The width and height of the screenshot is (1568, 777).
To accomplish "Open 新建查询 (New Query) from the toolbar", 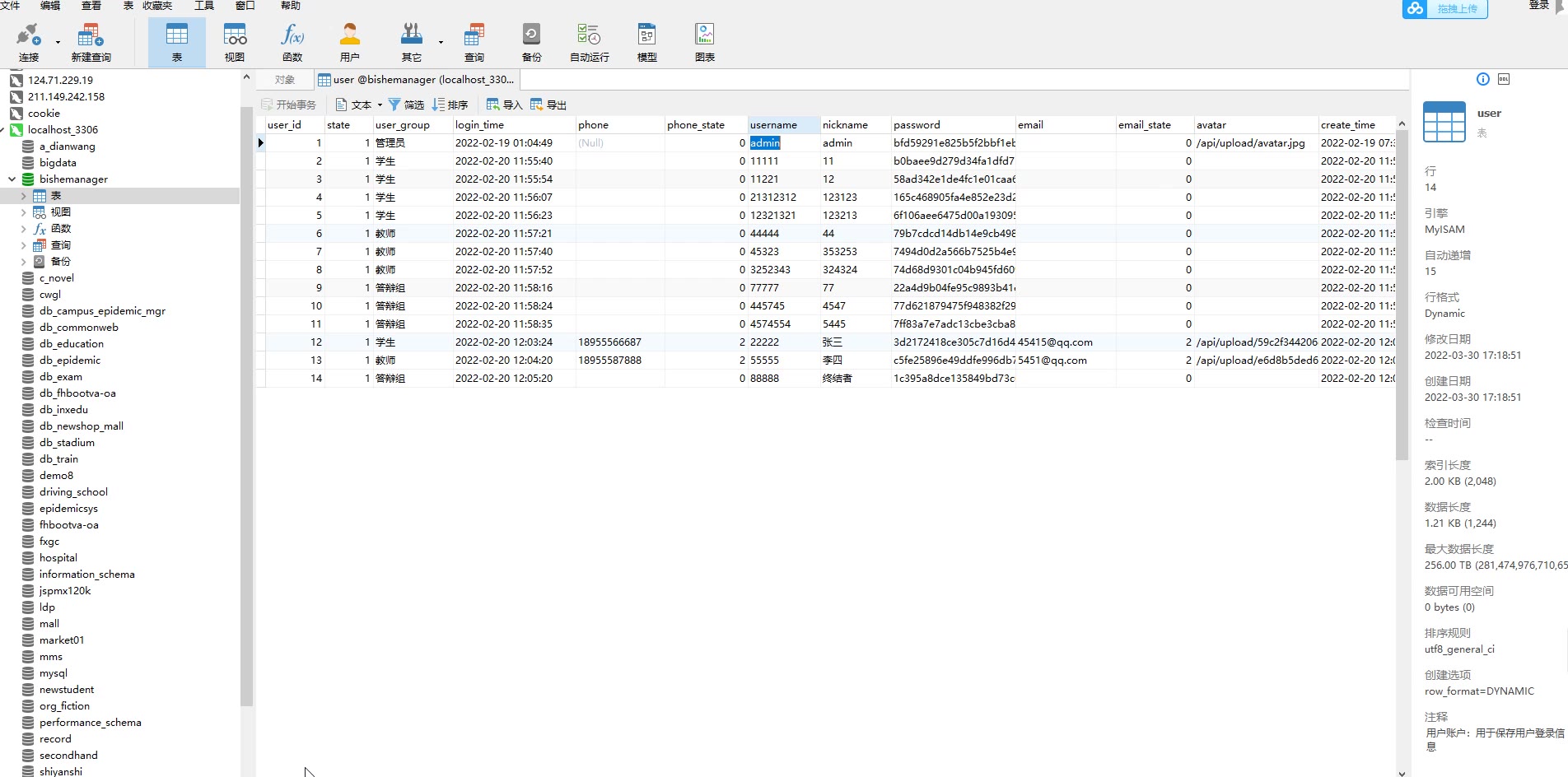I will point(91,42).
